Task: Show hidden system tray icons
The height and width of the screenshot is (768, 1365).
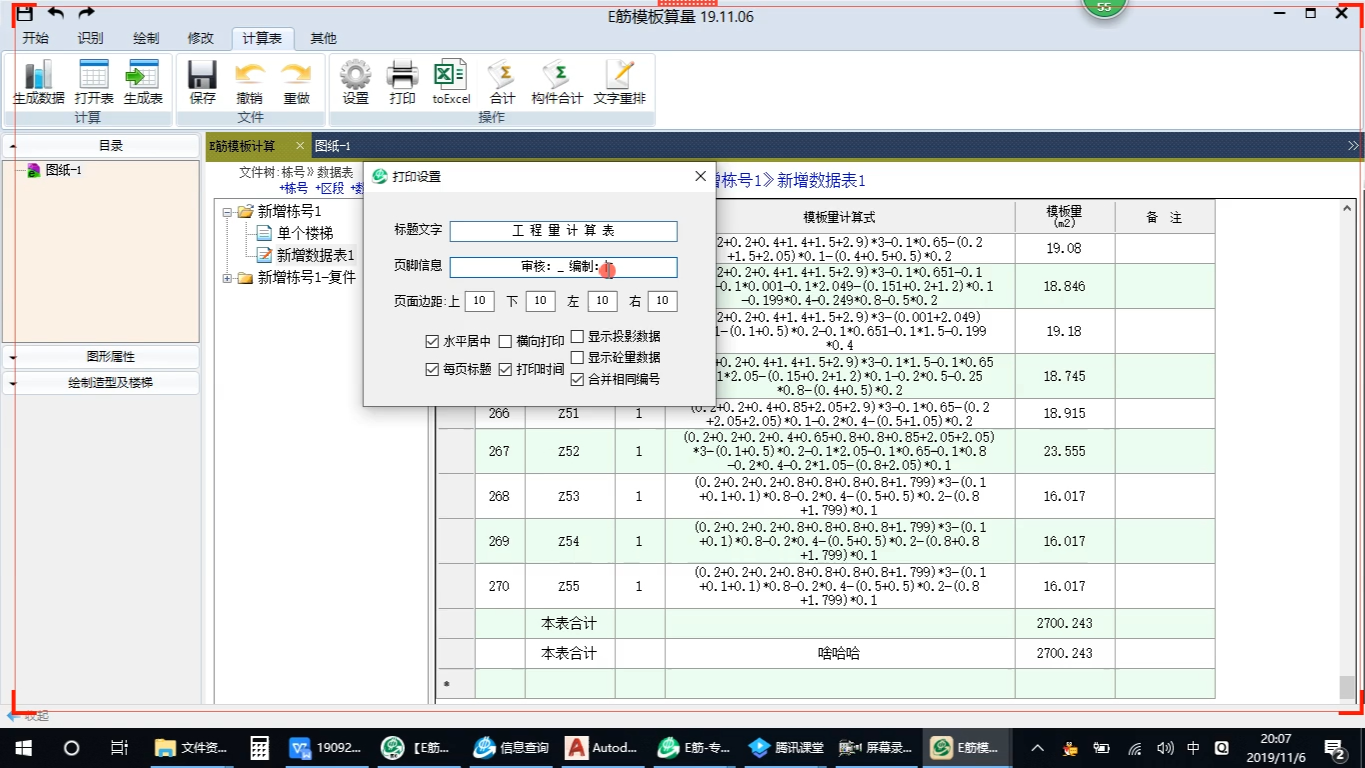Action: tap(1037, 748)
